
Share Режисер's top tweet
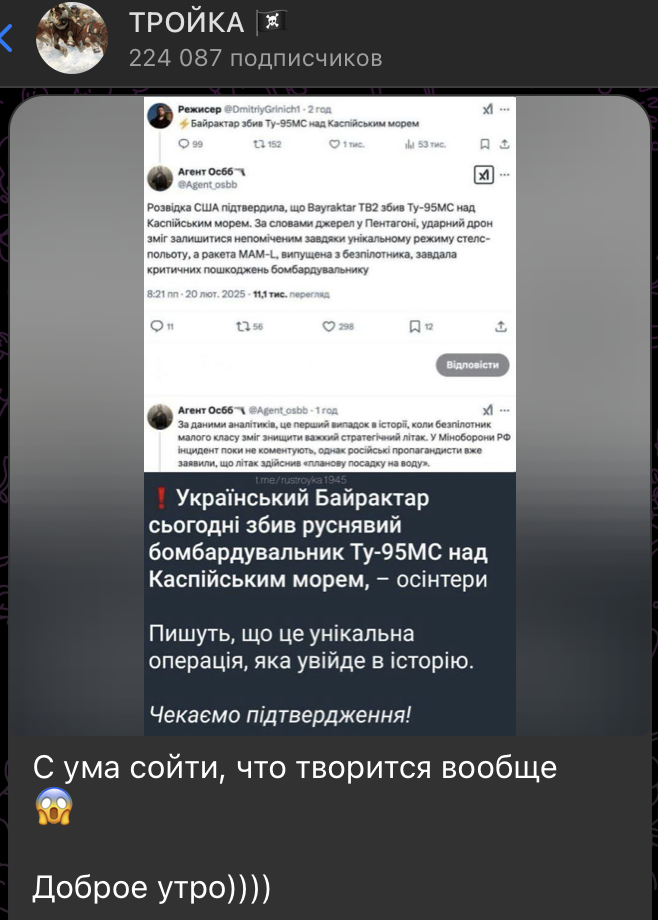click(504, 144)
